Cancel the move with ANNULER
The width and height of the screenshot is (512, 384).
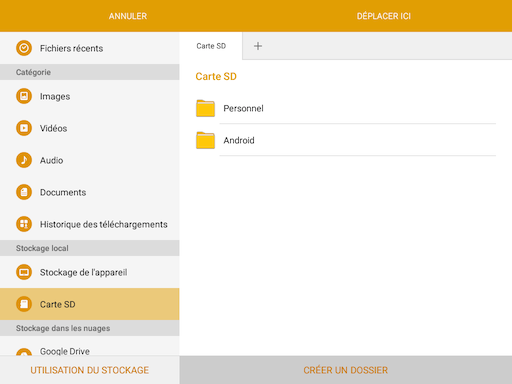coord(128,16)
